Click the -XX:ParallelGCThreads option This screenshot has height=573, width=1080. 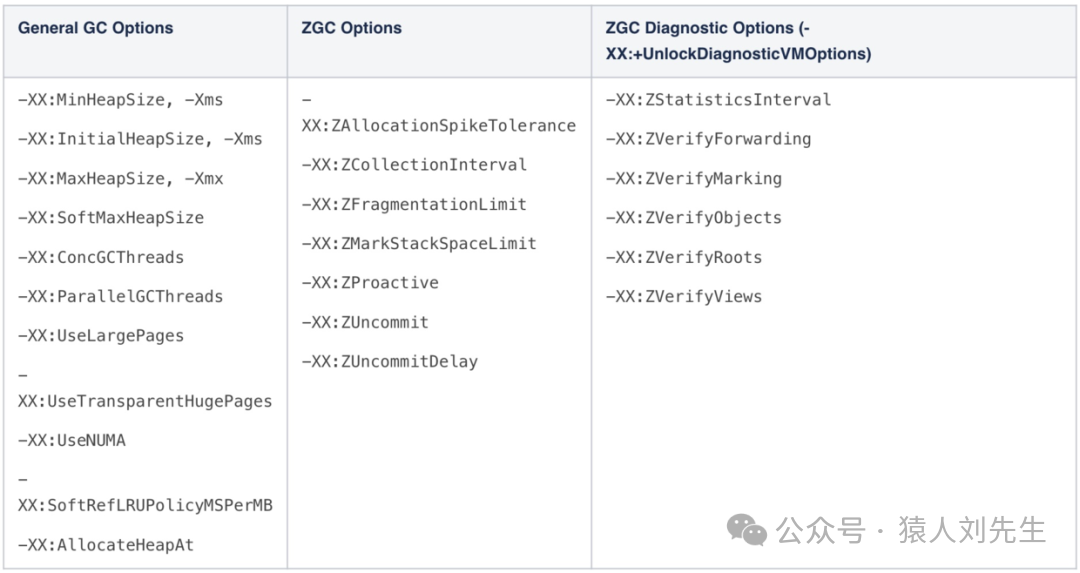[120, 296]
